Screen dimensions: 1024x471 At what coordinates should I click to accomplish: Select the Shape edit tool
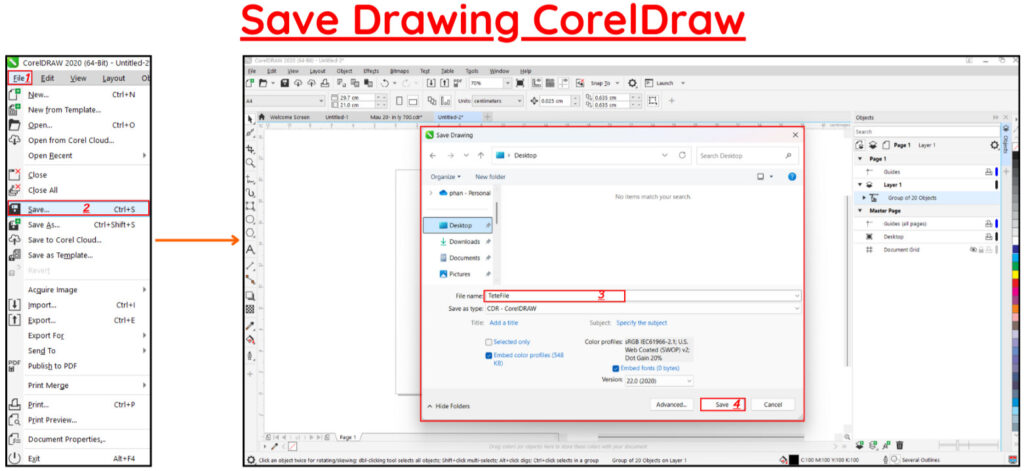pyautogui.click(x=250, y=133)
